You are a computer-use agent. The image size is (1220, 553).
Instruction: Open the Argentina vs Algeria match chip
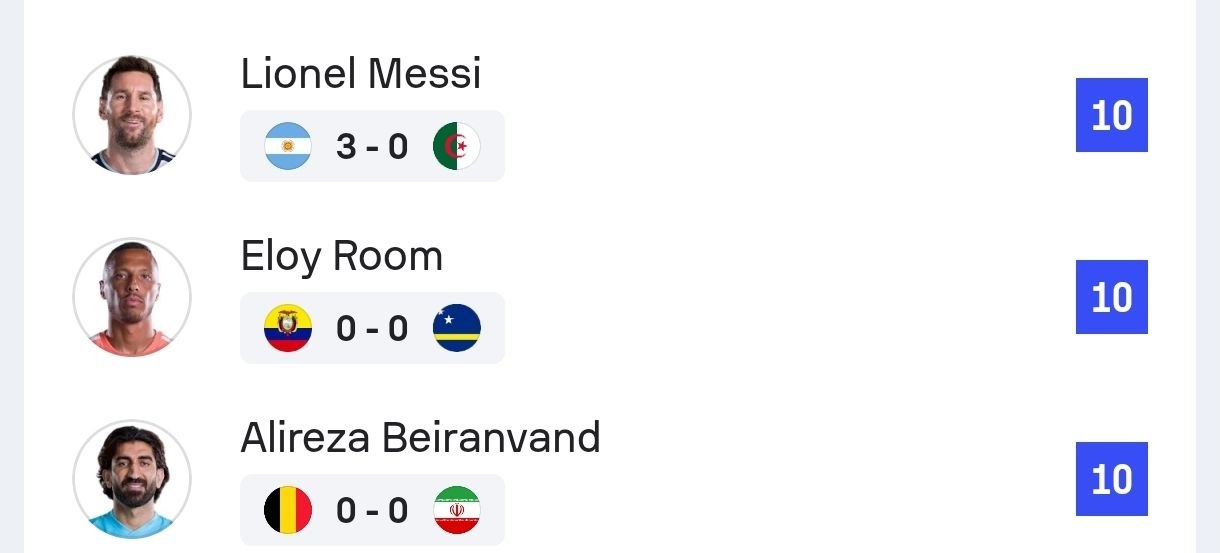pyautogui.click(x=372, y=146)
